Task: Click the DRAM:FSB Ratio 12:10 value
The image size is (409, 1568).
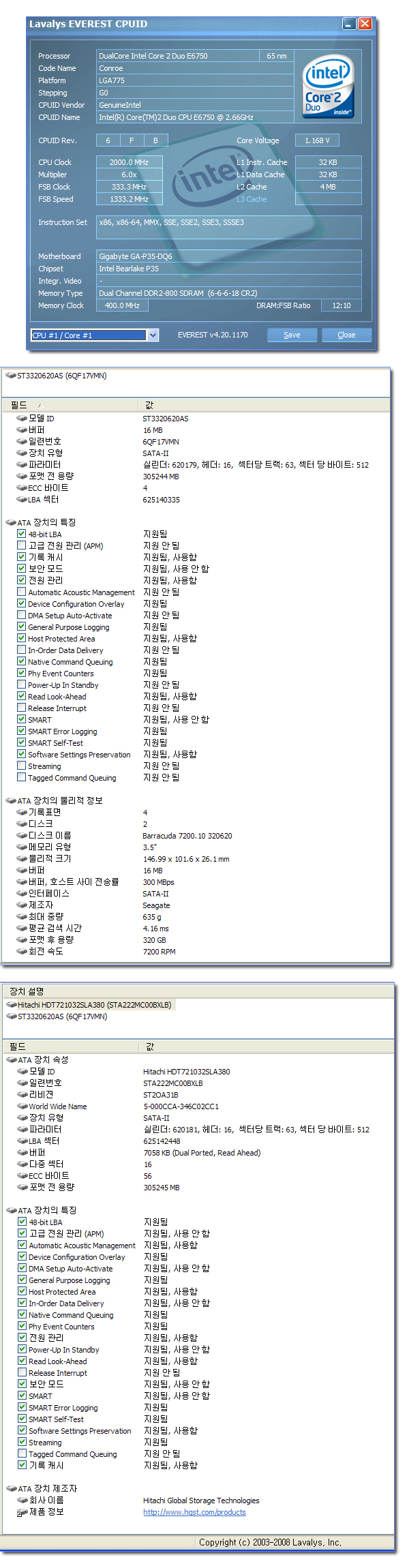Action: [342, 305]
